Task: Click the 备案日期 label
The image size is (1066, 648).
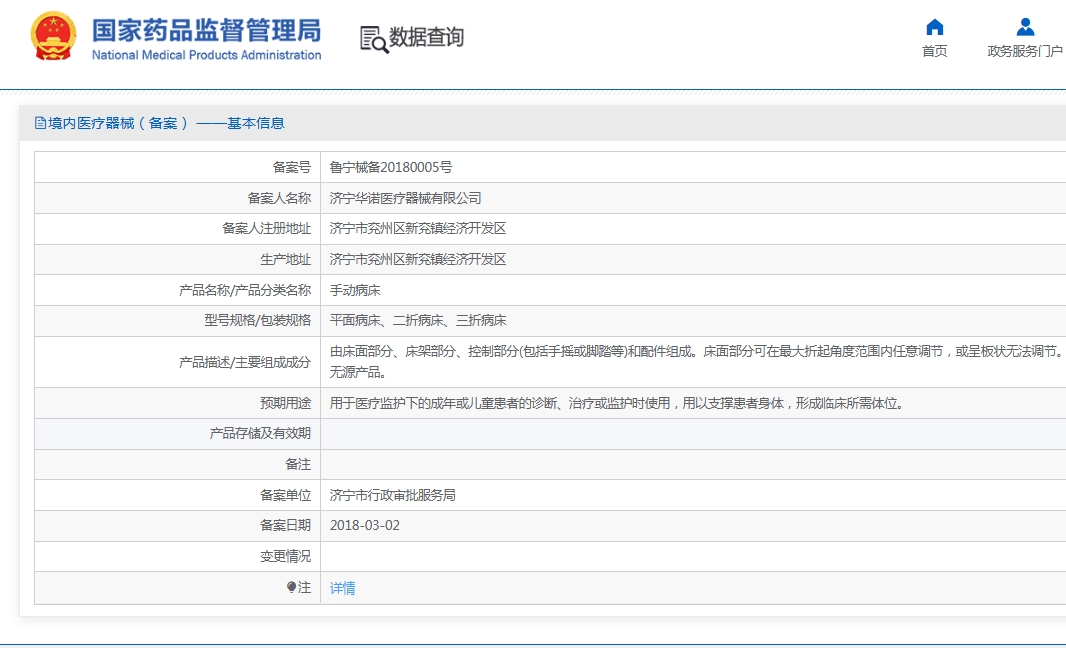Action: point(286,526)
